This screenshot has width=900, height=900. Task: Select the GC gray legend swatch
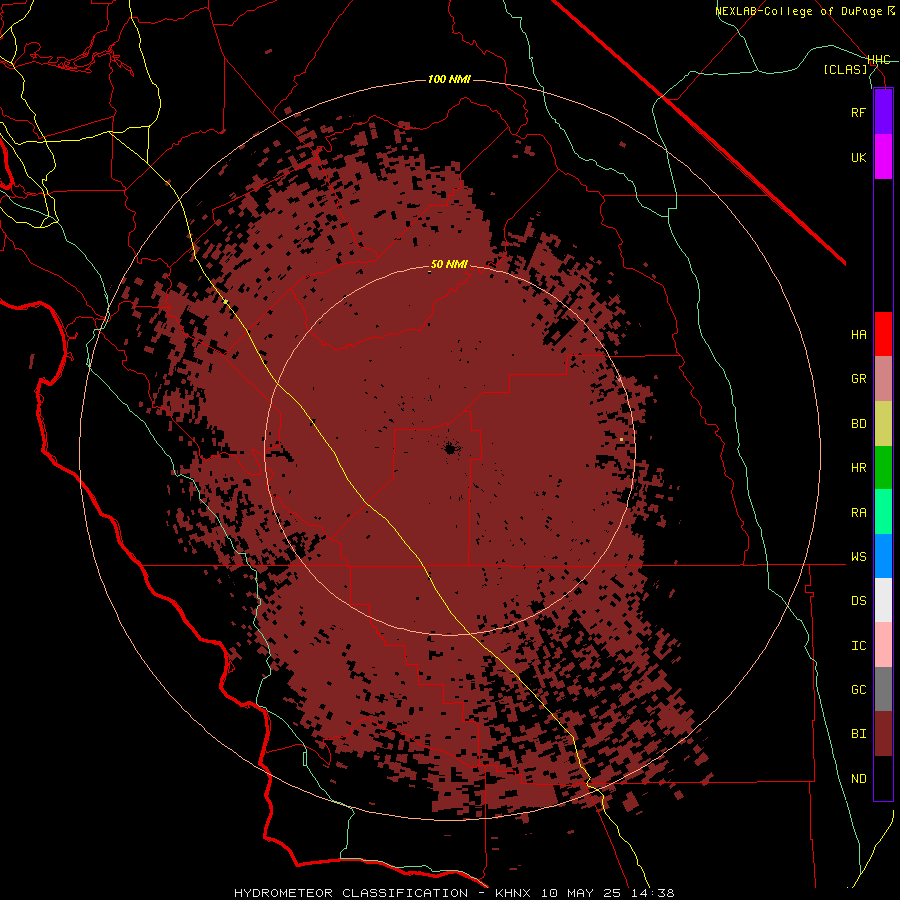[883, 689]
